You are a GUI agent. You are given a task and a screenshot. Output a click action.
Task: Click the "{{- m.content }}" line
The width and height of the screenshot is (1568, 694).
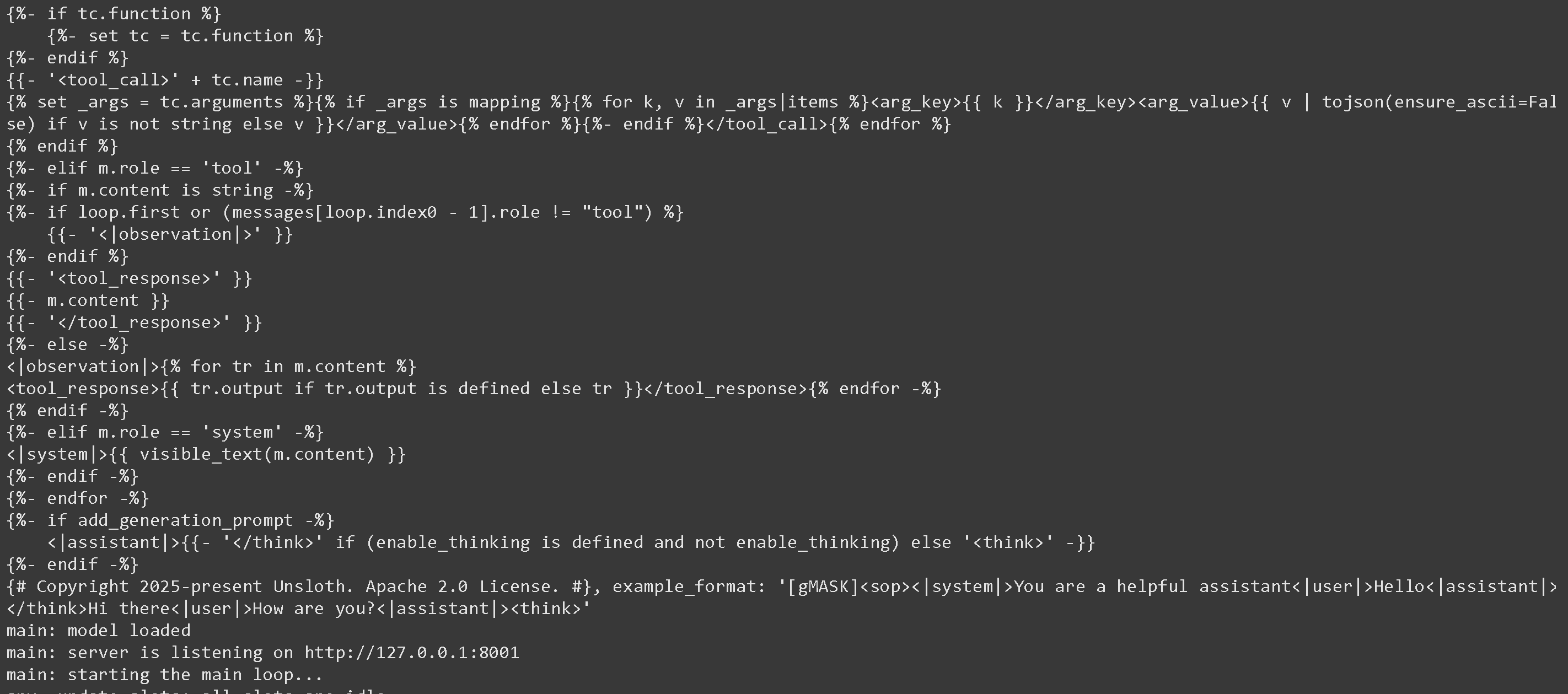click(88, 301)
